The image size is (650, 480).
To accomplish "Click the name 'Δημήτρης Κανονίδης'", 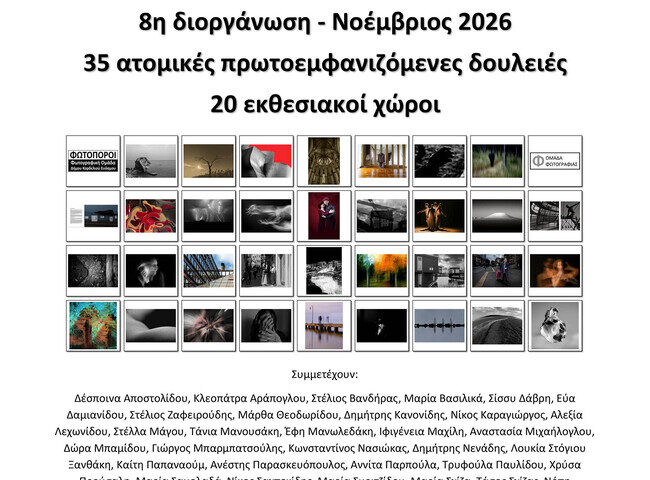I will (x=394, y=415).
